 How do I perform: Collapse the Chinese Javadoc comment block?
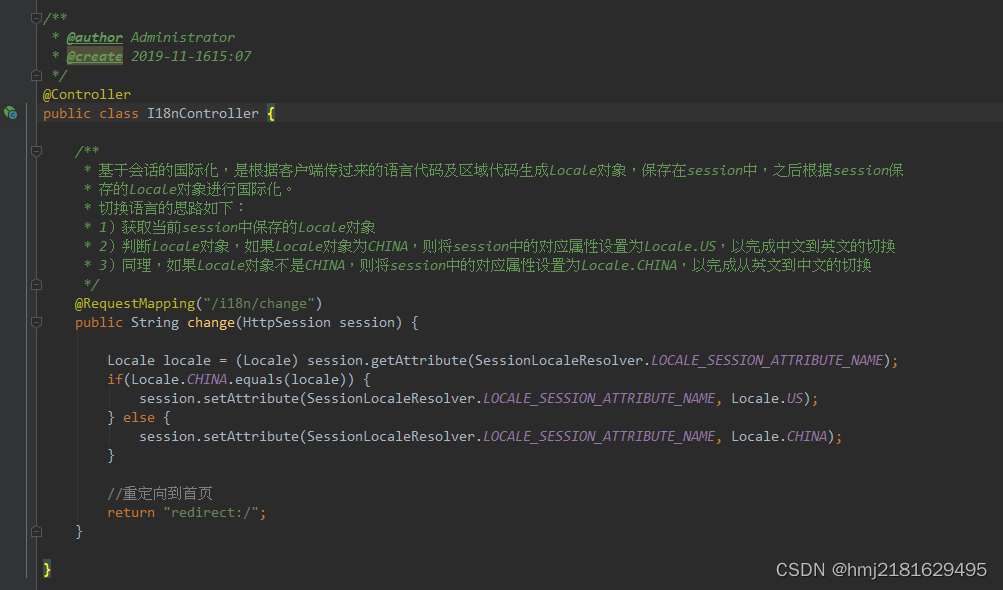point(36,151)
